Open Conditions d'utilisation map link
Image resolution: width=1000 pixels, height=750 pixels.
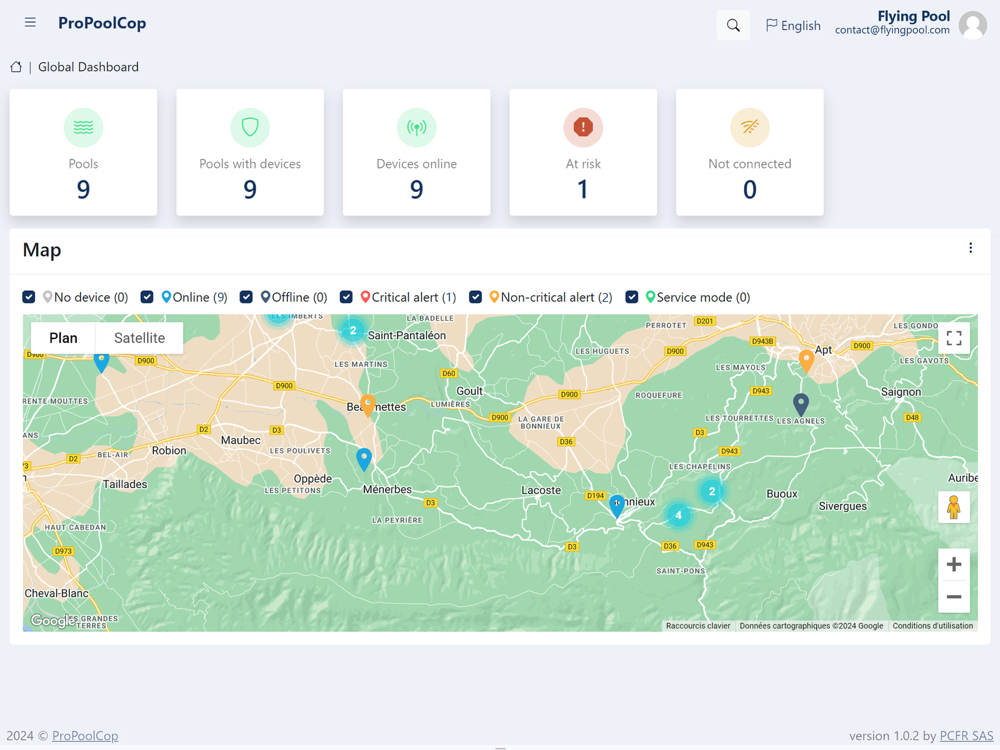tap(932, 626)
